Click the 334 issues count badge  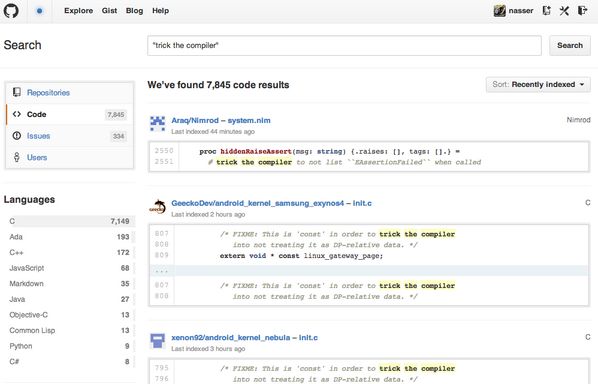click(x=118, y=136)
